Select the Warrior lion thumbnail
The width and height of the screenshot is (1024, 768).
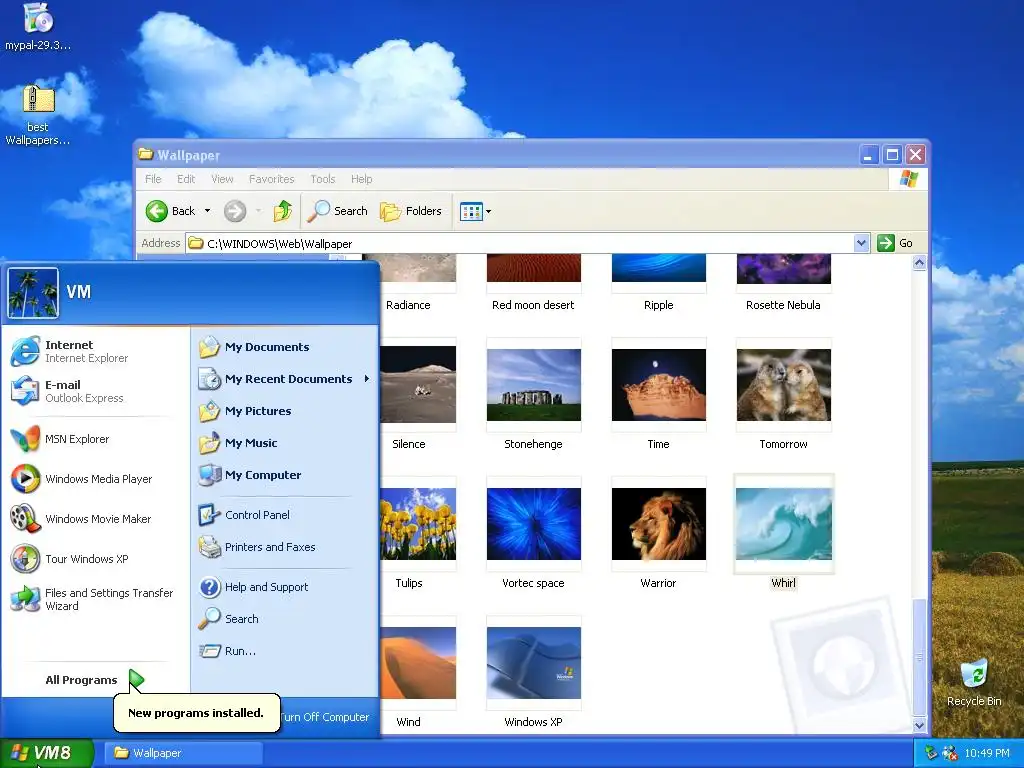658,524
